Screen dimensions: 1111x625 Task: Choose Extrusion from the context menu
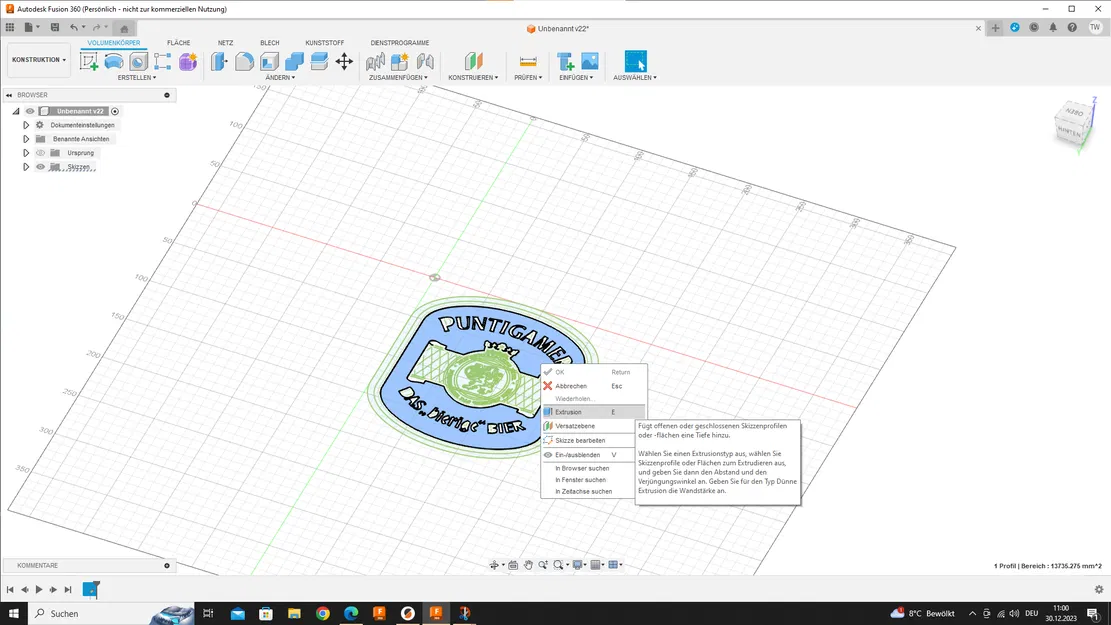(568, 412)
